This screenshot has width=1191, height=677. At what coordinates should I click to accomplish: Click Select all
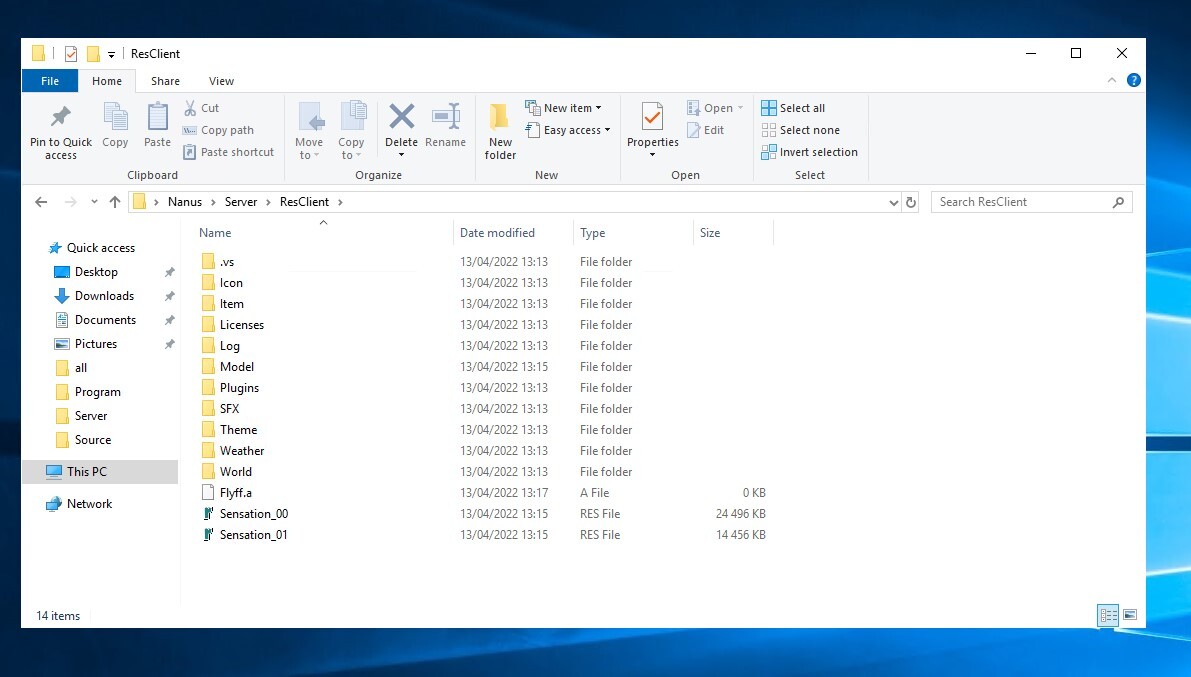793,108
